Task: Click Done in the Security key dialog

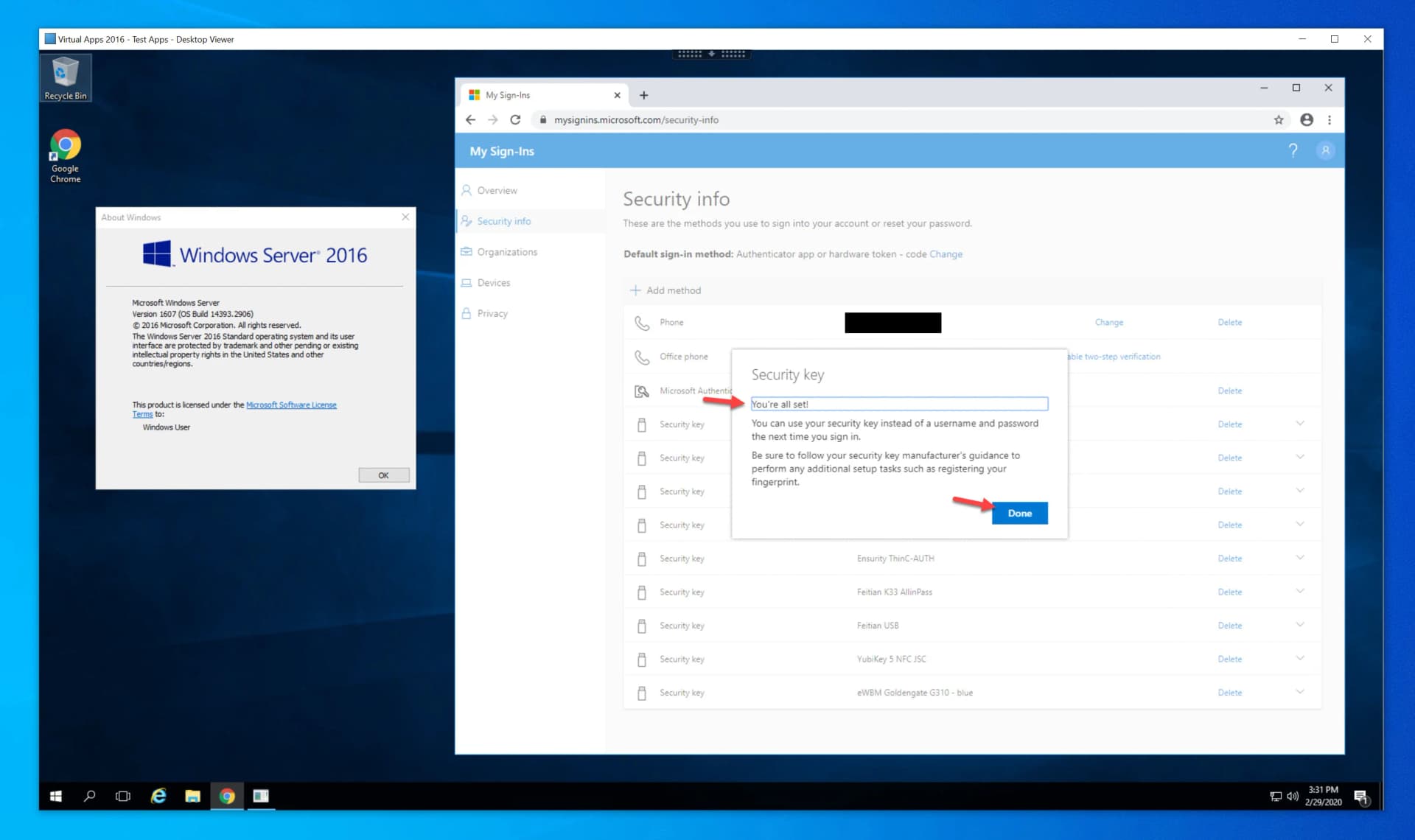Action: [1020, 514]
